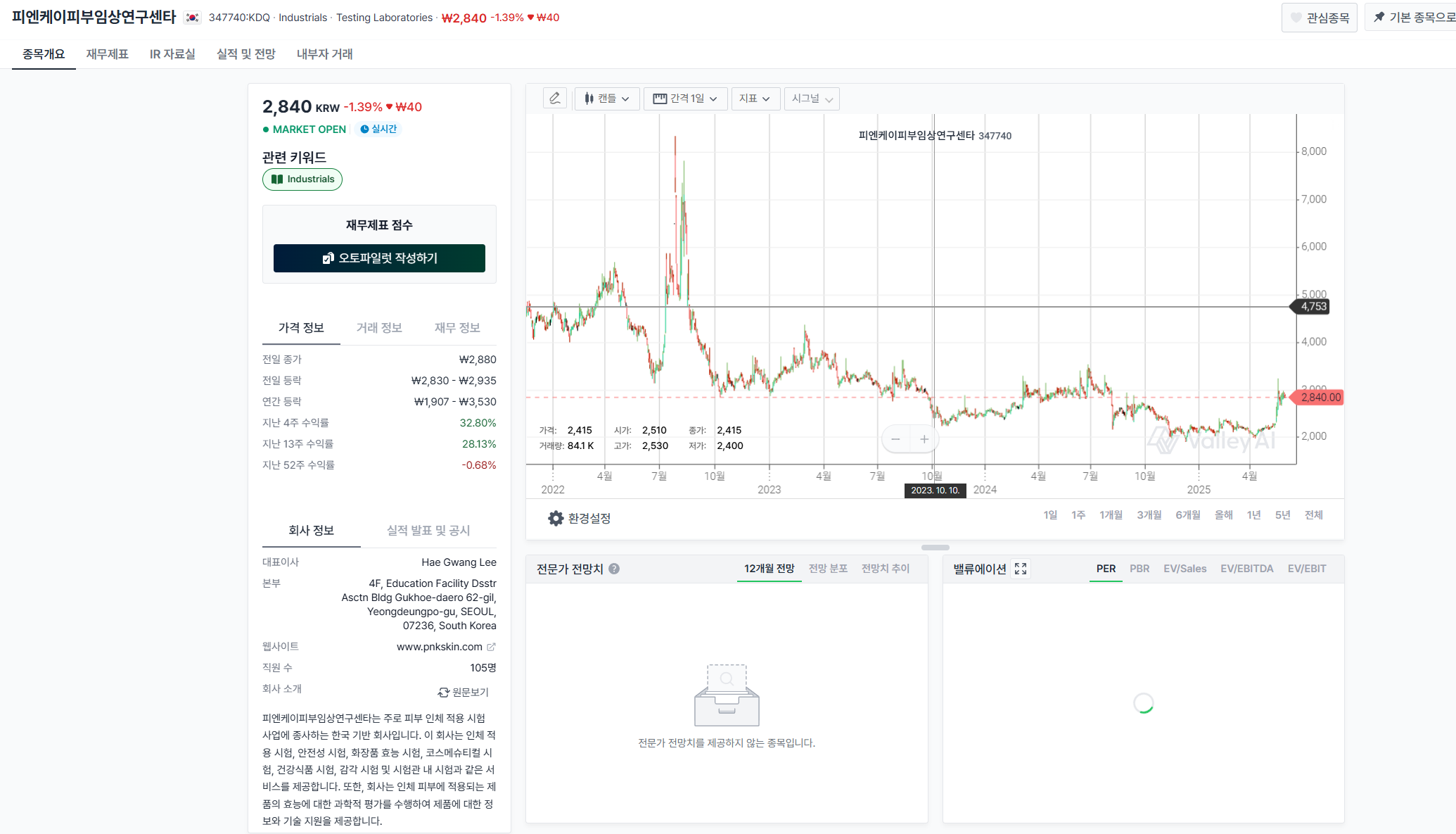Set chart range to 올해
Viewport: 1456px width, 834px height.
click(1224, 515)
